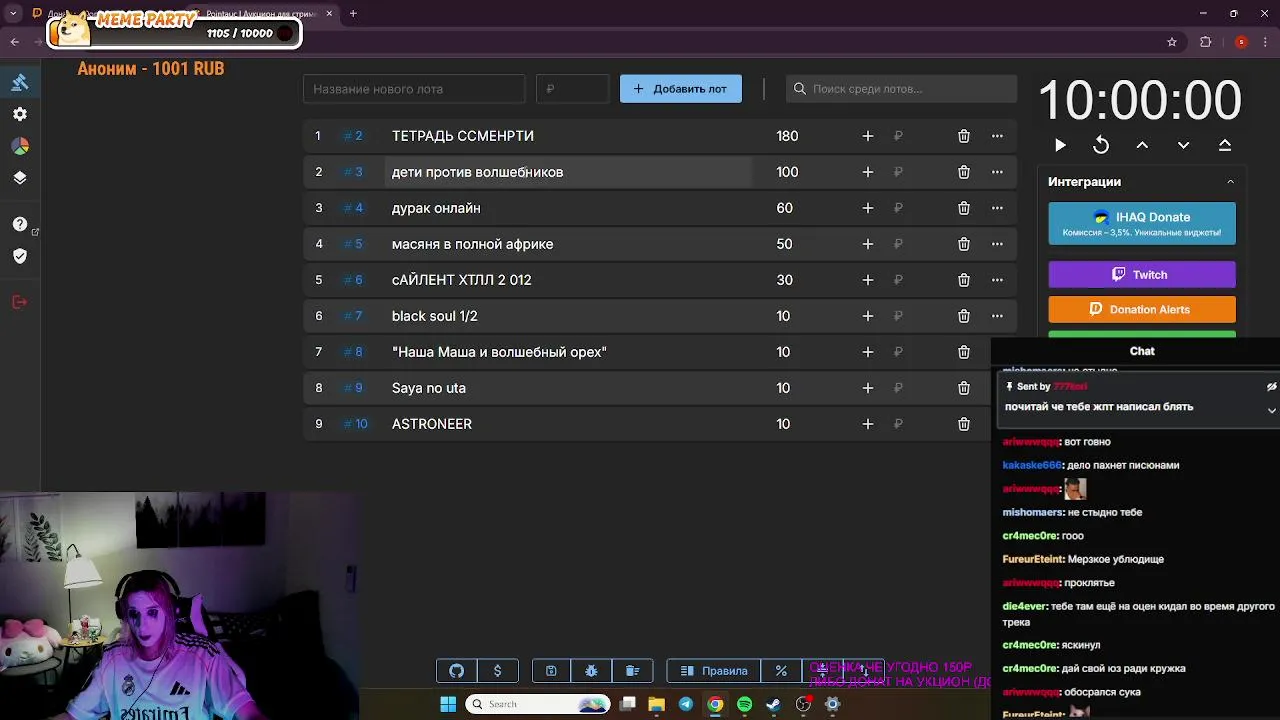Viewport: 1280px width, 720px height.
Task: Start the auction timer
Action: [x=1060, y=145]
